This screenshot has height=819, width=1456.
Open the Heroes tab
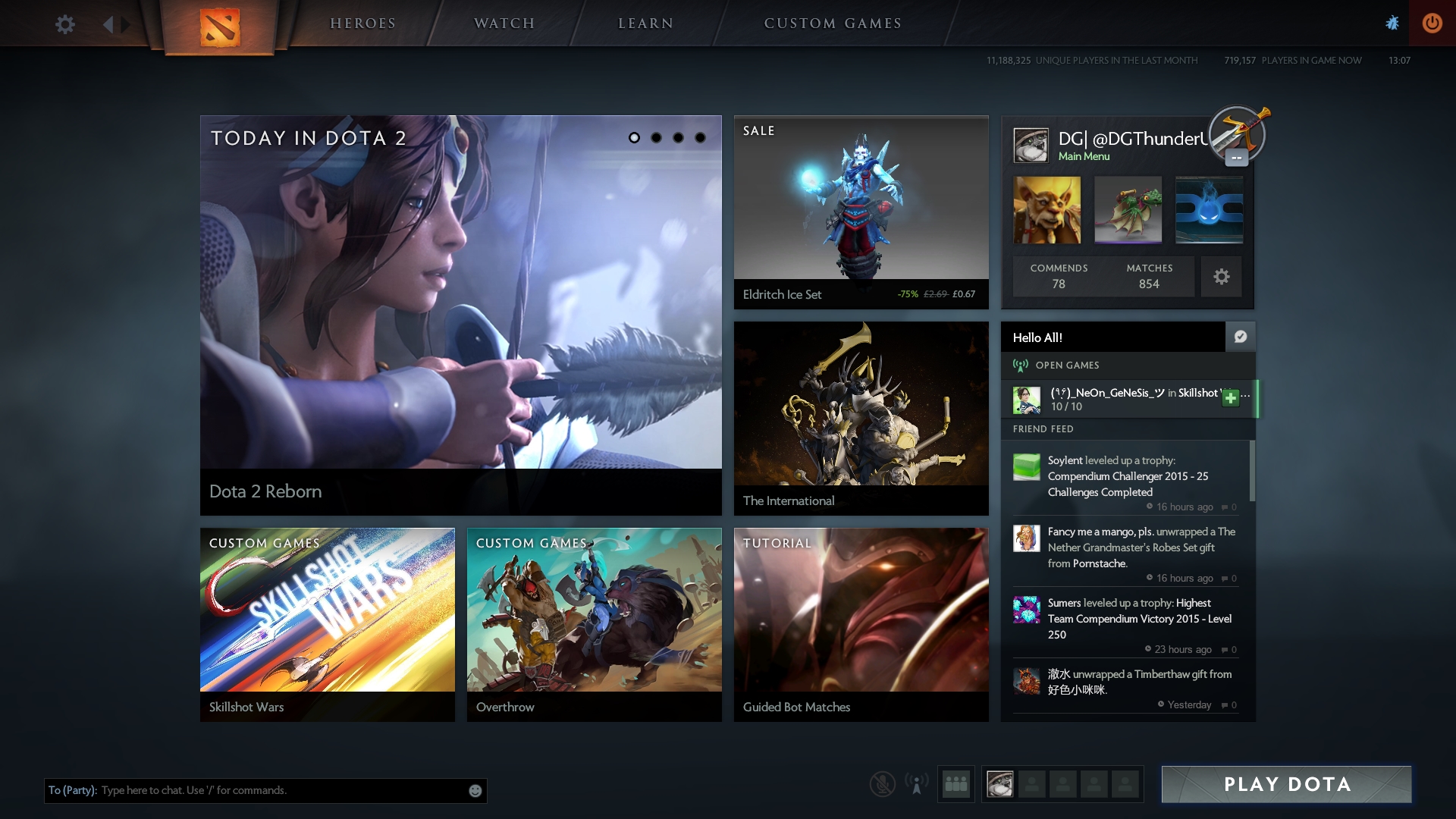coord(362,24)
